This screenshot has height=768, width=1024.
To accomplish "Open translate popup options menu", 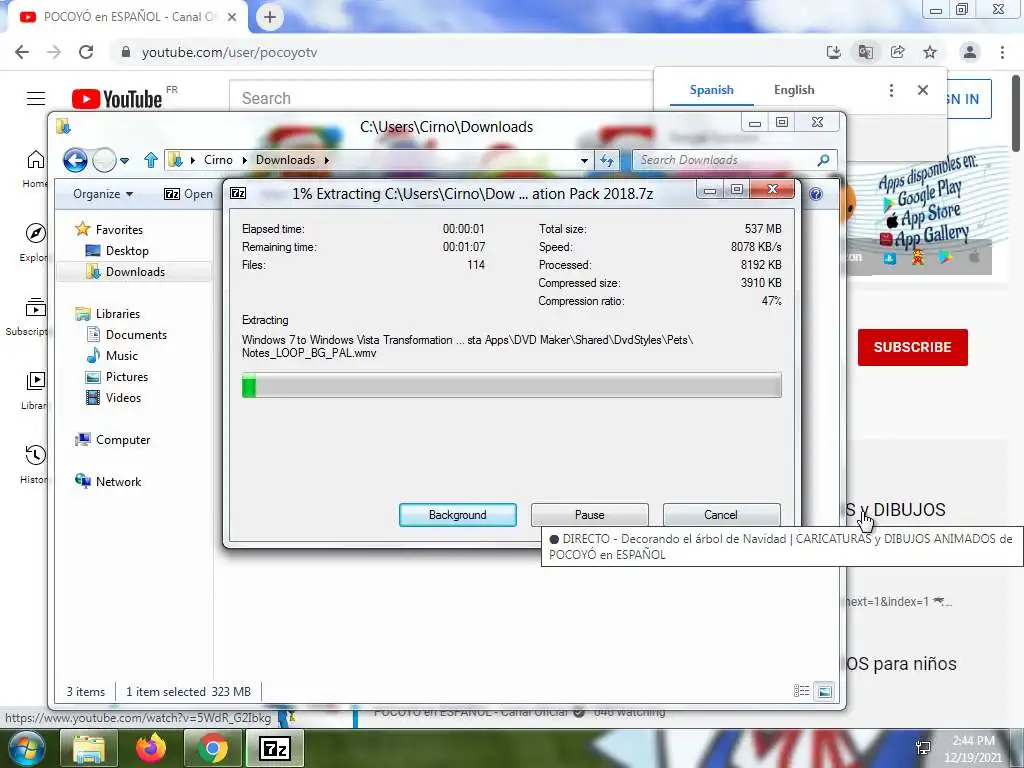I will pyautogui.click(x=891, y=90).
